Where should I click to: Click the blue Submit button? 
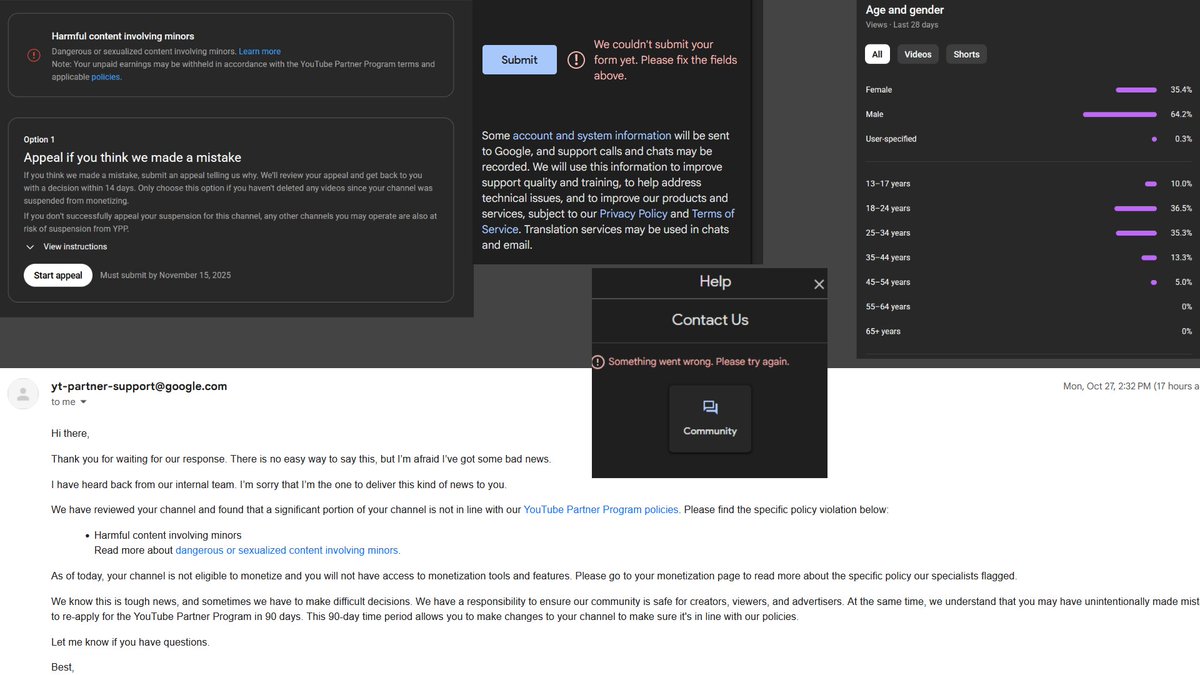tap(519, 59)
